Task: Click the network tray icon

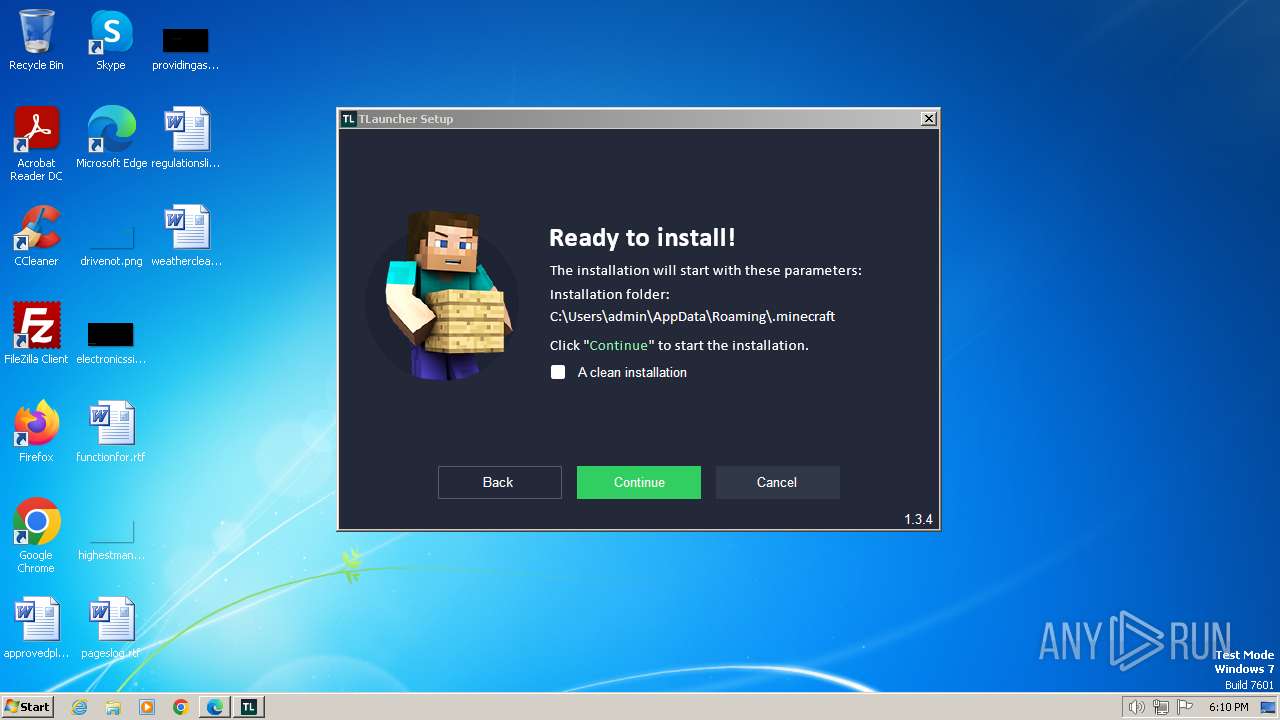Action: click(1161, 707)
